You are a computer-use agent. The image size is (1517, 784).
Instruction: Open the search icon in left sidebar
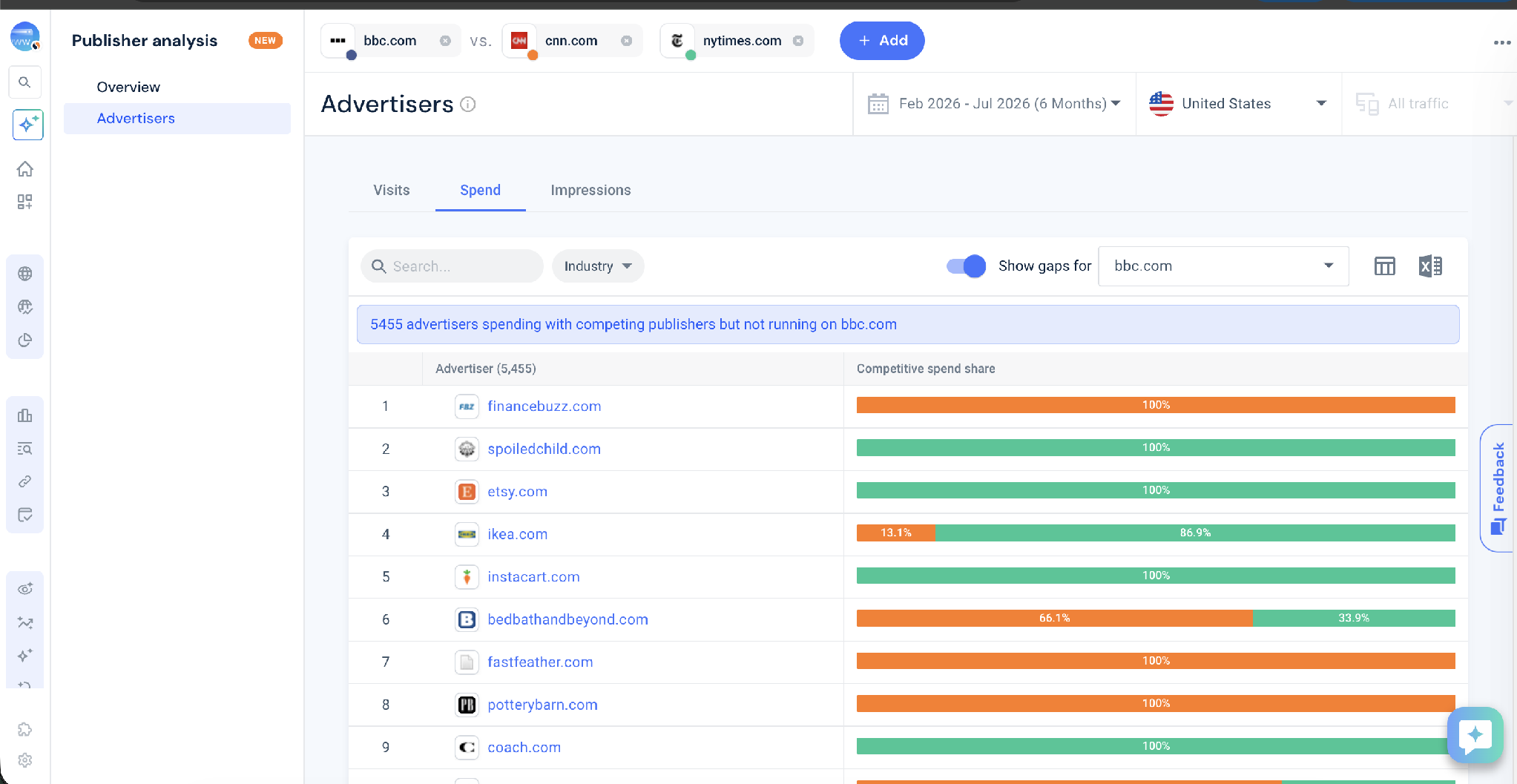(24, 82)
